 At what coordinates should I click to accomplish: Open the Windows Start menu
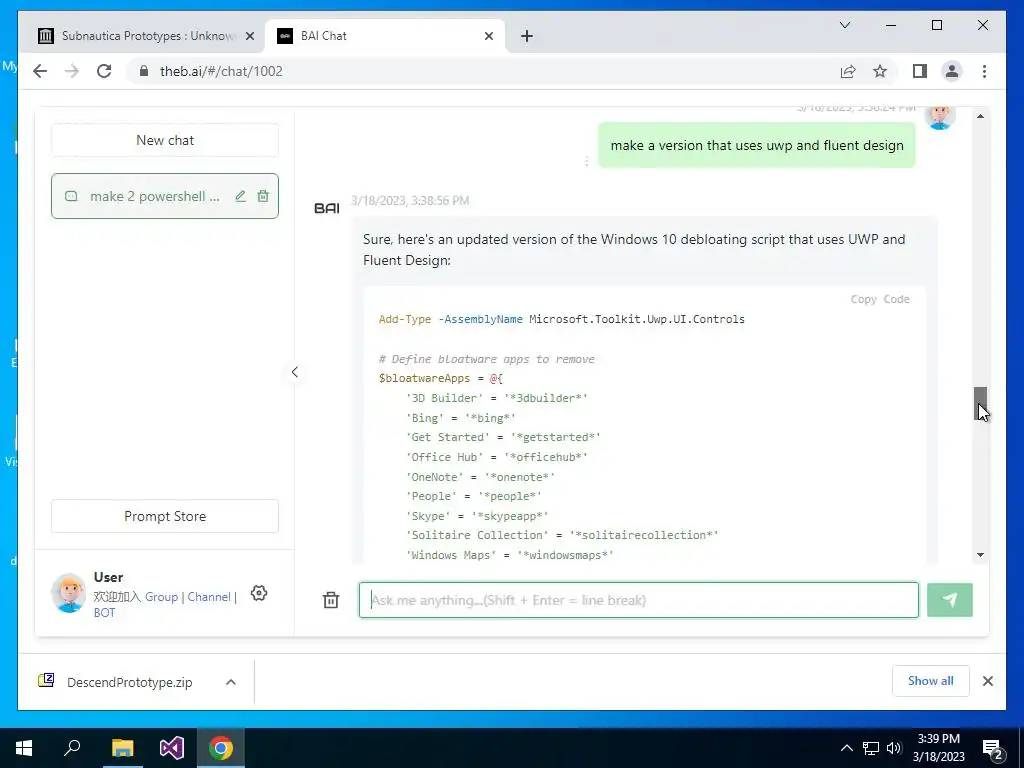pos(24,748)
